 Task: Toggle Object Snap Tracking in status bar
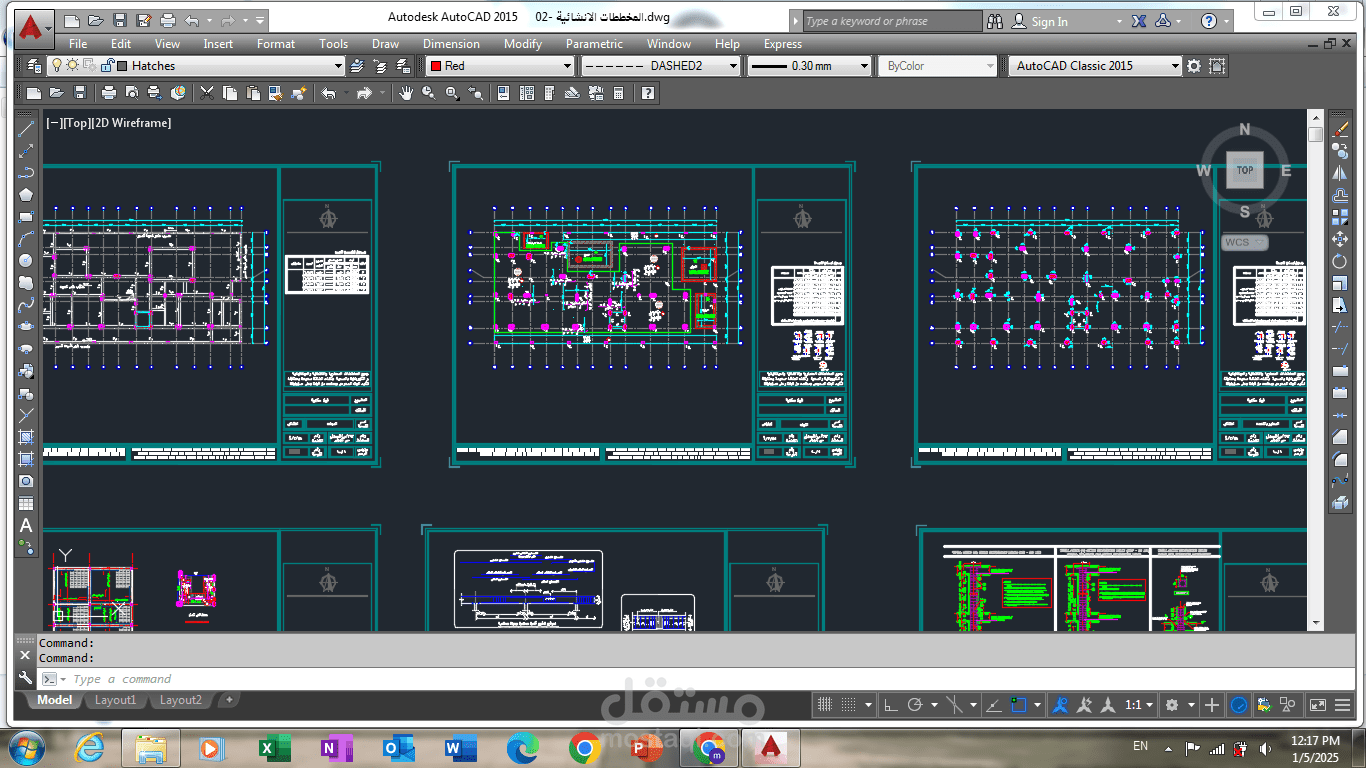pyautogui.click(x=993, y=705)
